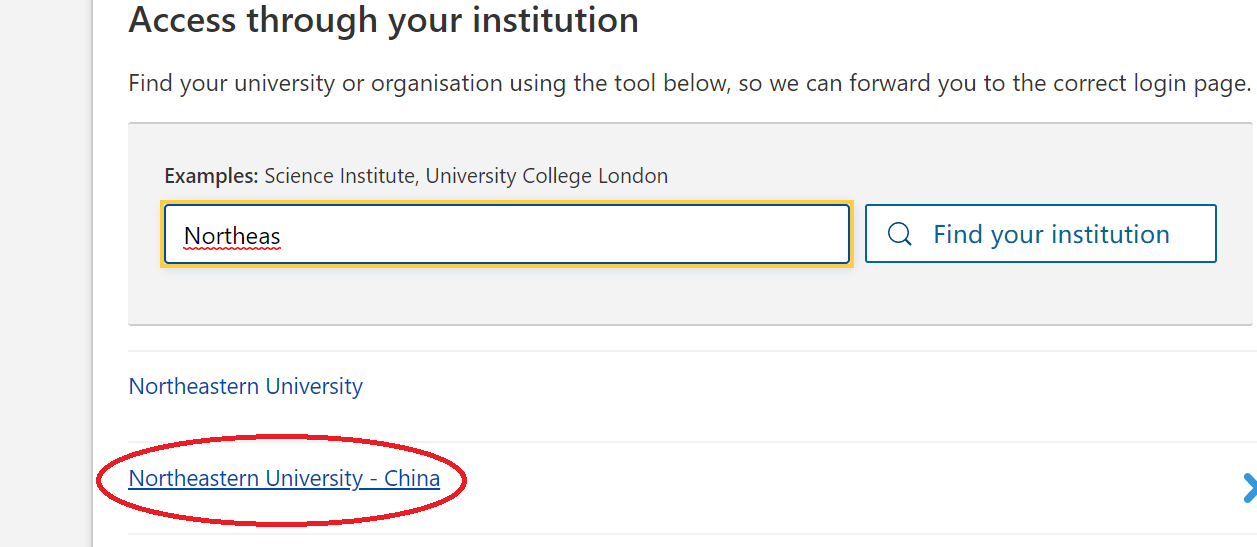The height and width of the screenshot is (547, 1257).
Task: Click the magnifying glass search icon
Action: coord(900,234)
